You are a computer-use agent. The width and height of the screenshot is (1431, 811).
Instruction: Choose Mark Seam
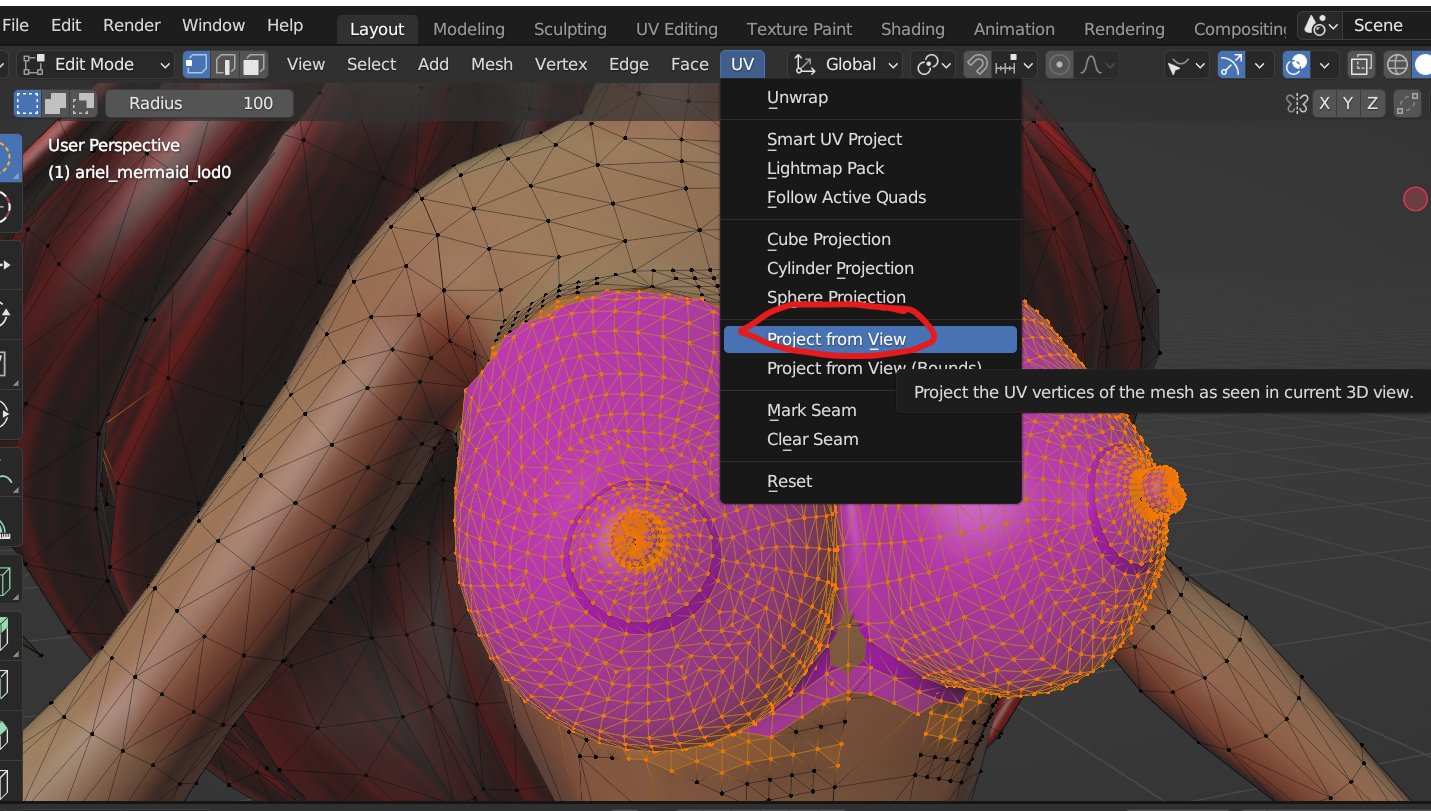pos(870,411)
